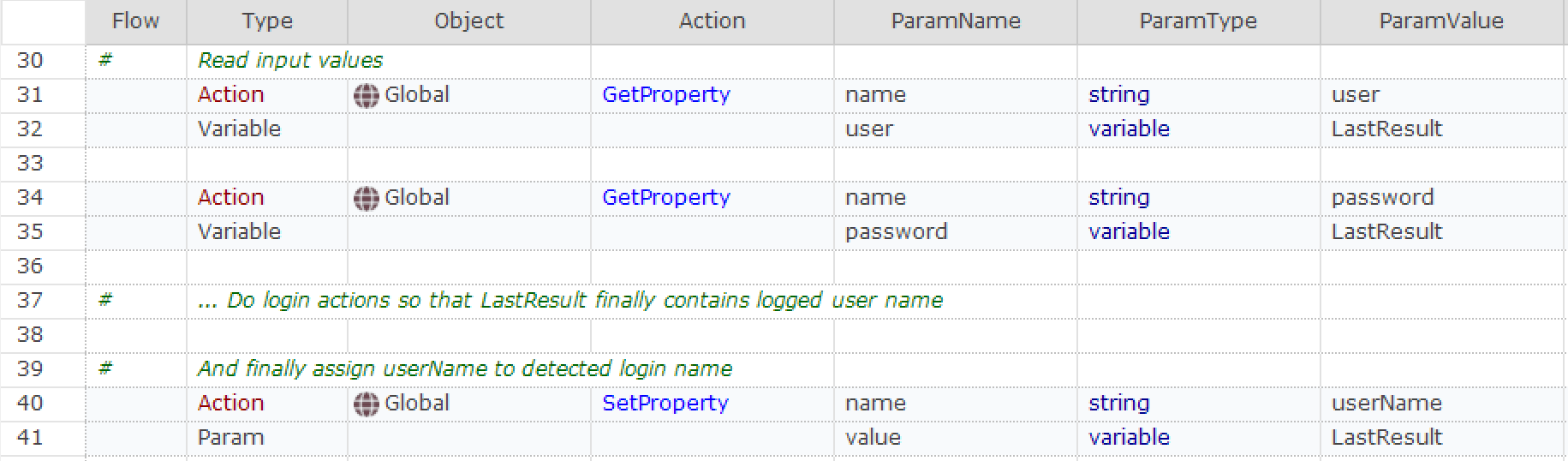Click the Global globe icon in row 34
The width and height of the screenshot is (1568, 461).
[366, 198]
